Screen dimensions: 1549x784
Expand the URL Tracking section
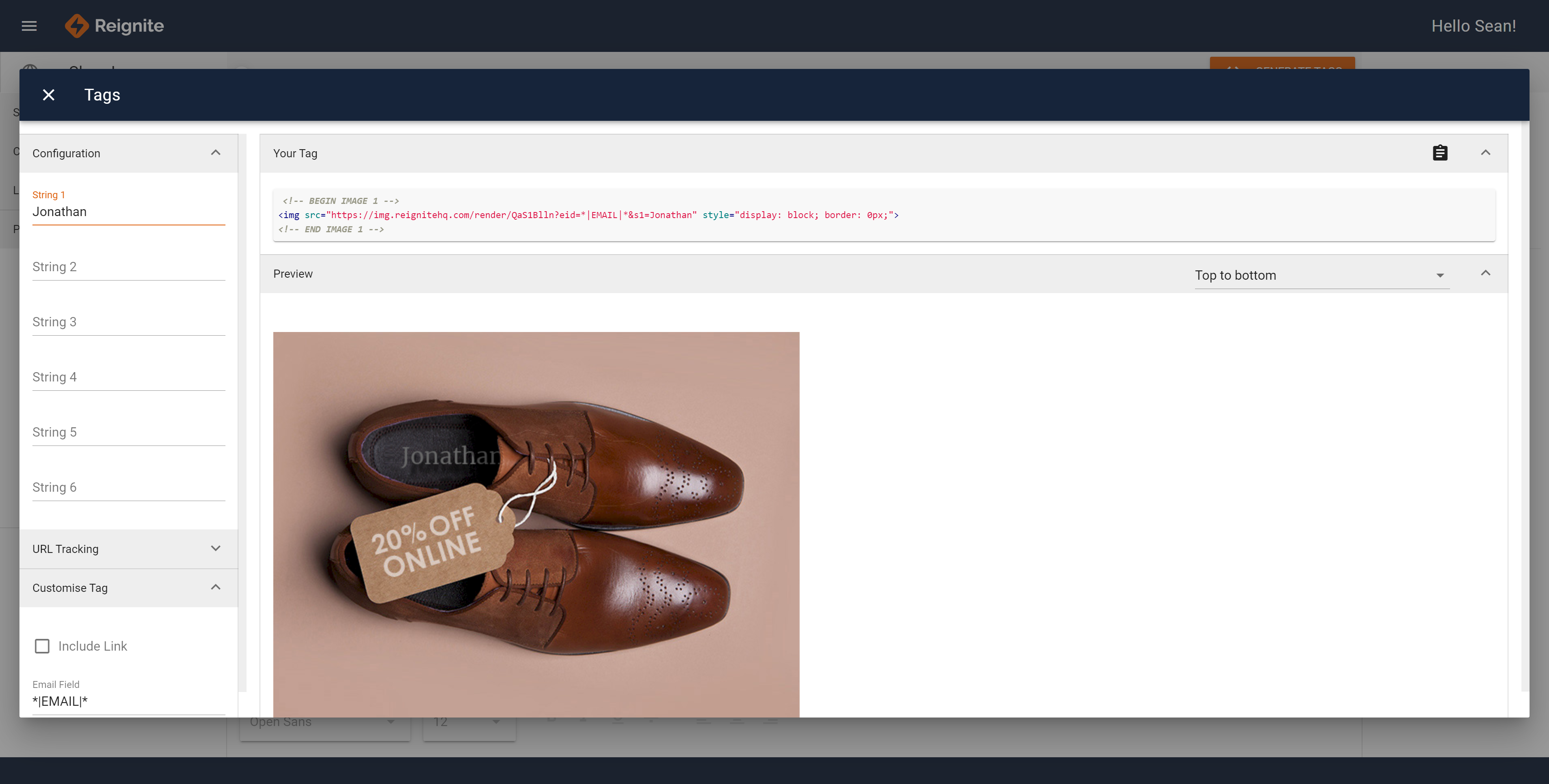click(x=215, y=548)
